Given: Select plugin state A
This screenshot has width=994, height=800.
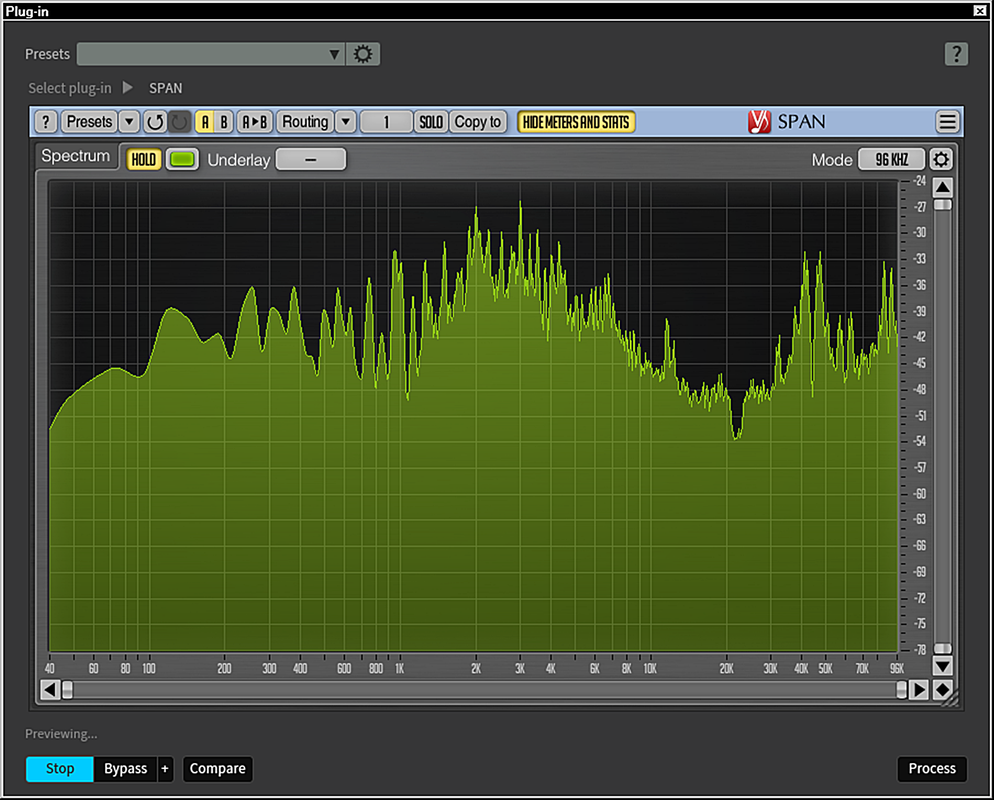Looking at the screenshot, I should pyautogui.click(x=205, y=122).
